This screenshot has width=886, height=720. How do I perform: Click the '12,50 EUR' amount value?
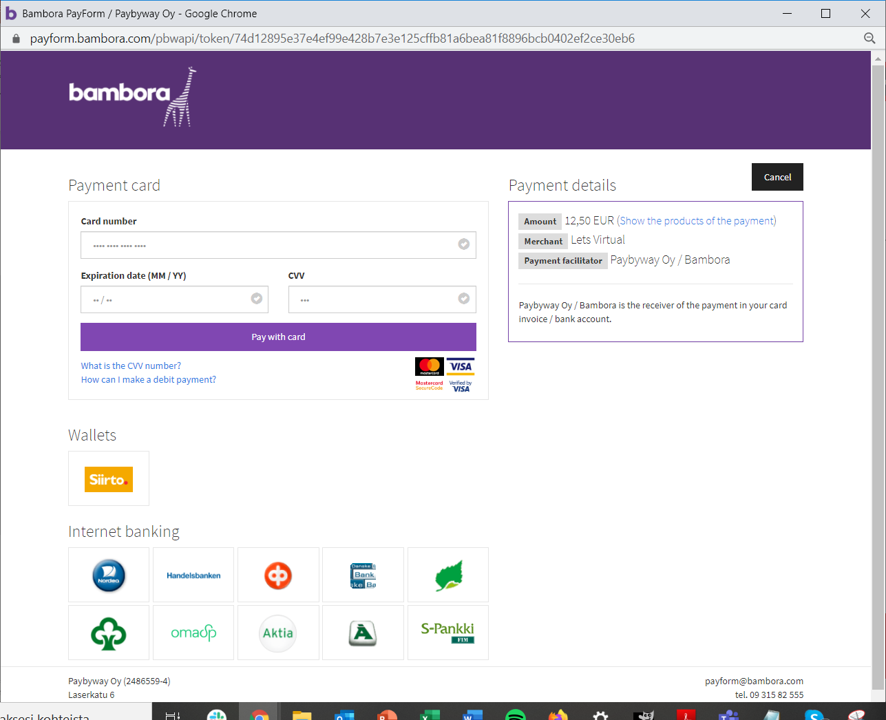point(589,221)
